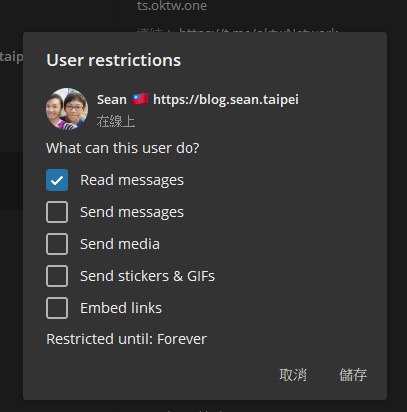This screenshot has width=407, height=412.
Task: Click the User restrictions dialog title
Action: coord(114,60)
